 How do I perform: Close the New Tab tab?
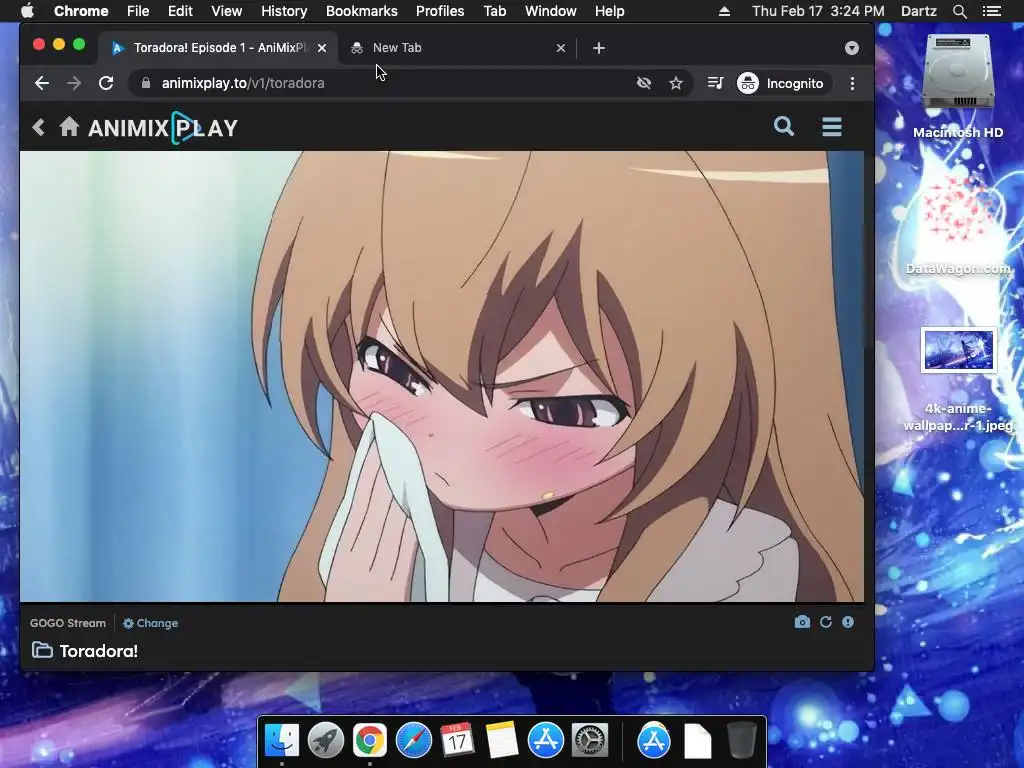coord(560,48)
